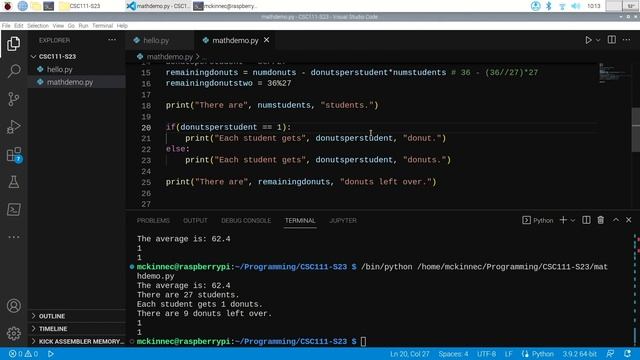Click mathdemo.py in the breadcrumb
Viewport: 640px width, 360px height.
(x=169, y=56)
